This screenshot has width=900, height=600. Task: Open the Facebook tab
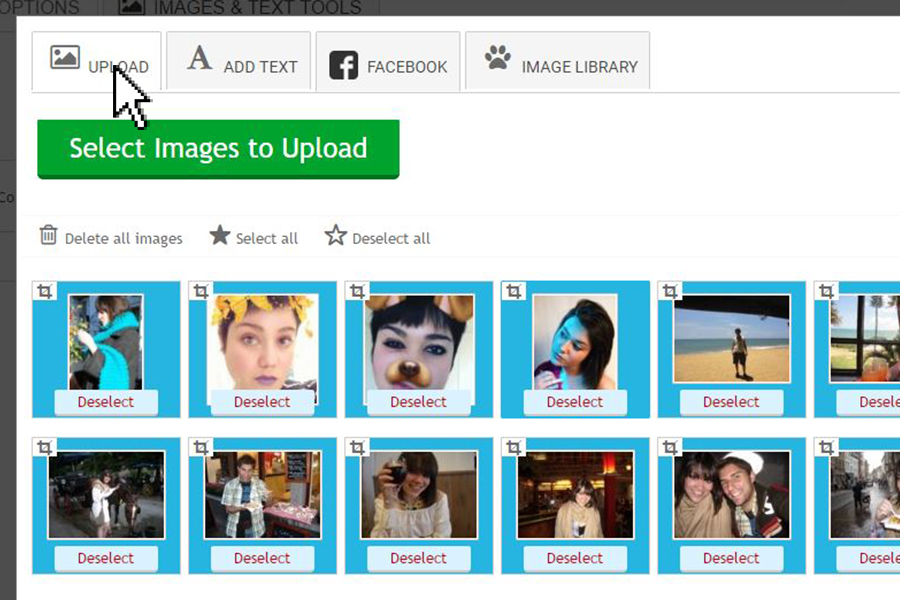click(x=388, y=61)
